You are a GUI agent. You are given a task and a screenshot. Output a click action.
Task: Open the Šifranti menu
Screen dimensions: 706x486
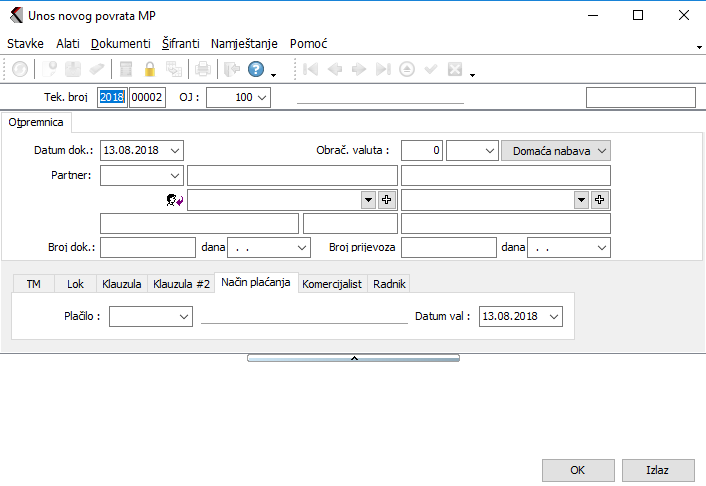180,44
